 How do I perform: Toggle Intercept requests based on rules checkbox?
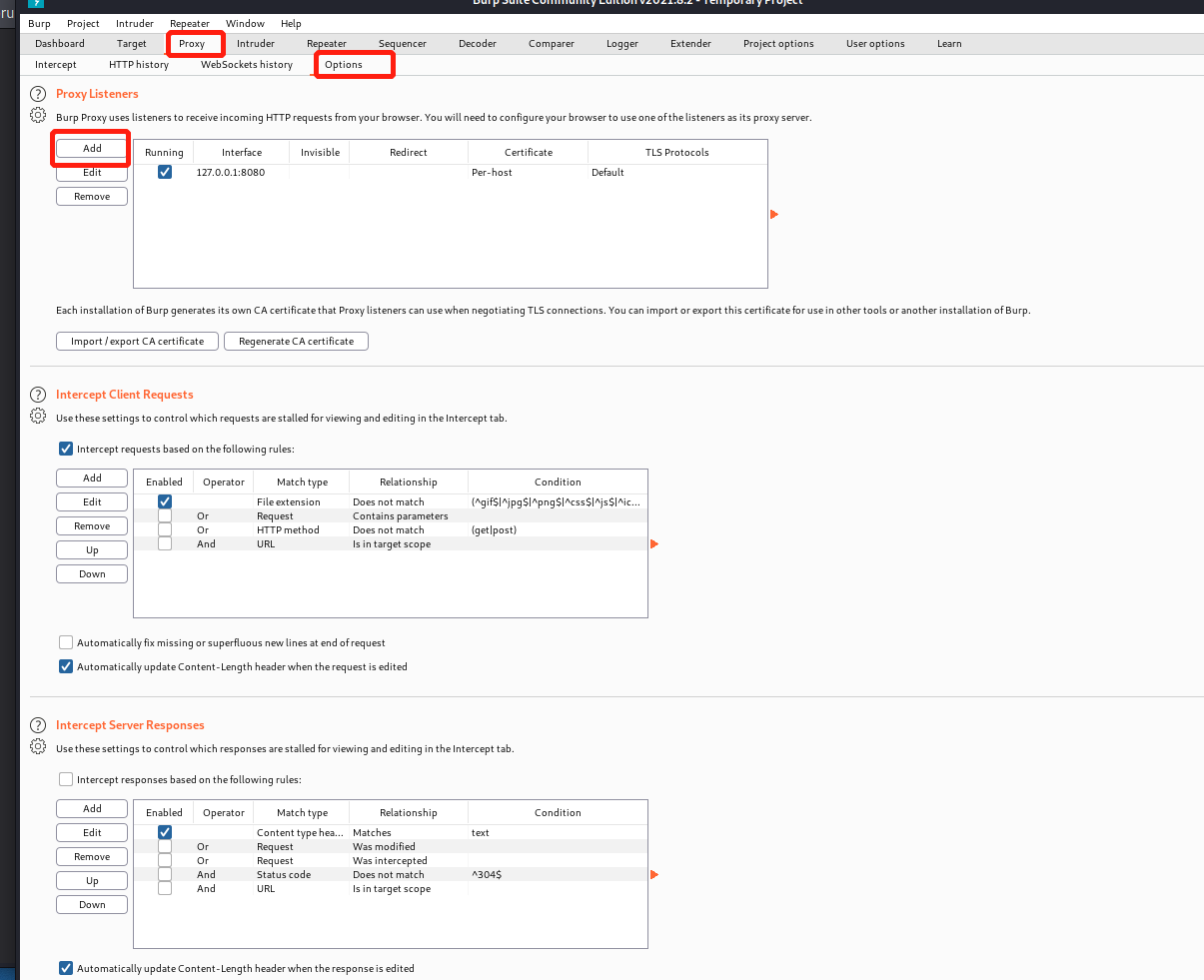(x=66, y=449)
